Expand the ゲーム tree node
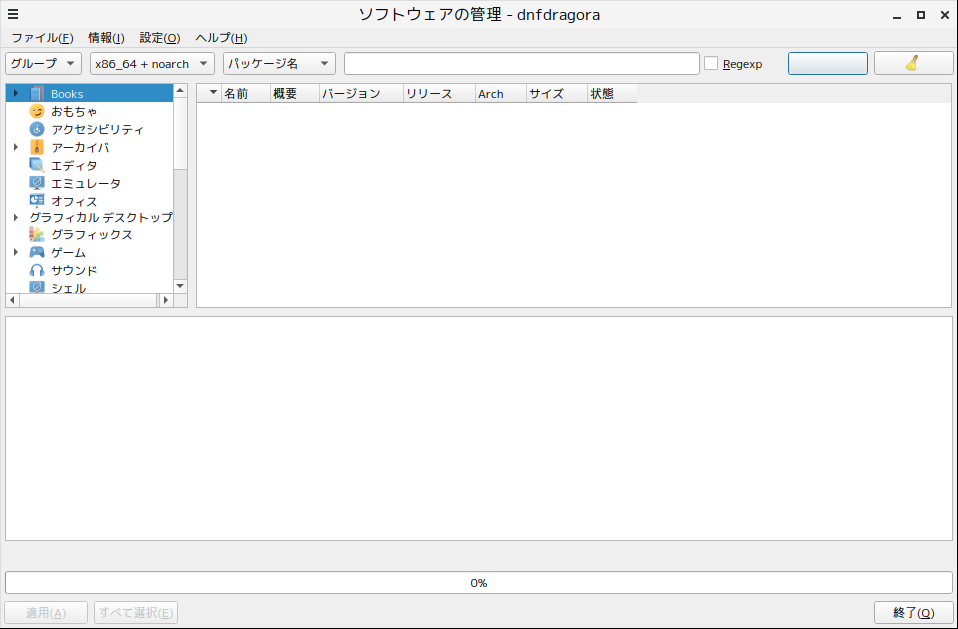 [16, 252]
